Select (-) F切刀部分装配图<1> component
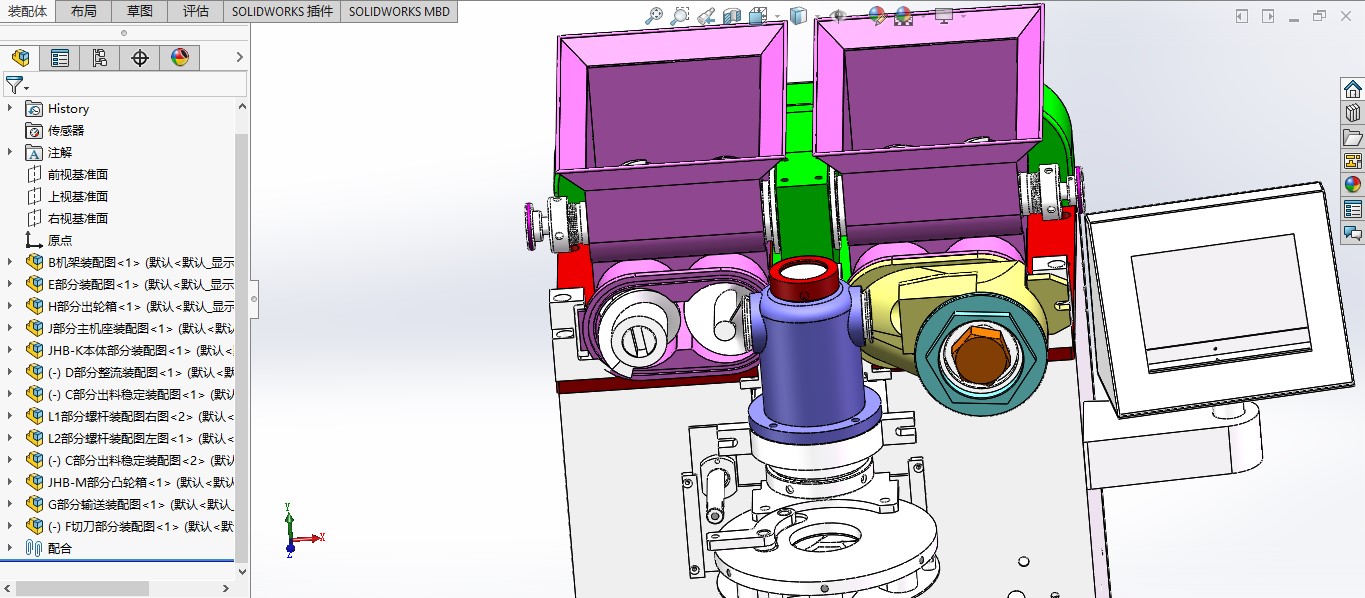This screenshot has width=1365, height=598. coord(128,526)
